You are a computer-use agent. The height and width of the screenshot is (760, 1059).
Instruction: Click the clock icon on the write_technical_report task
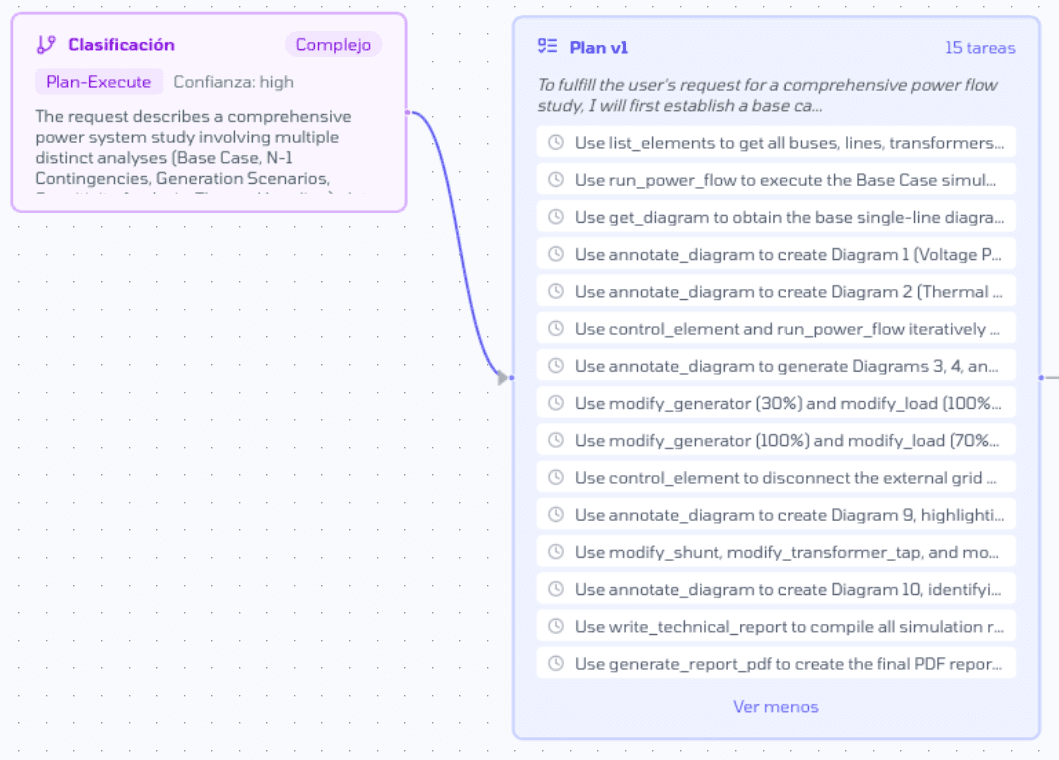[556, 626]
